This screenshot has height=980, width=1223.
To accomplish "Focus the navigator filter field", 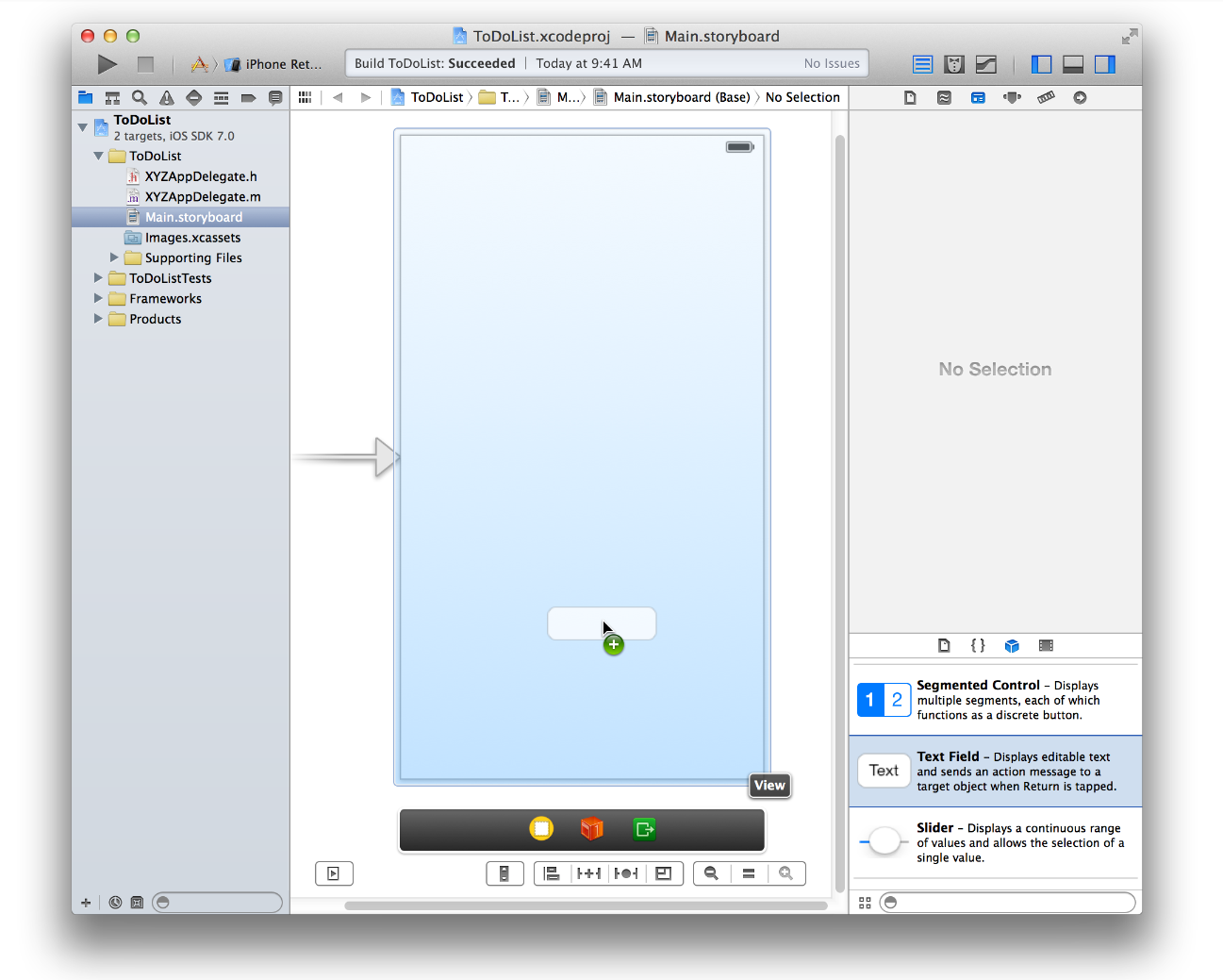I will [x=217, y=903].
